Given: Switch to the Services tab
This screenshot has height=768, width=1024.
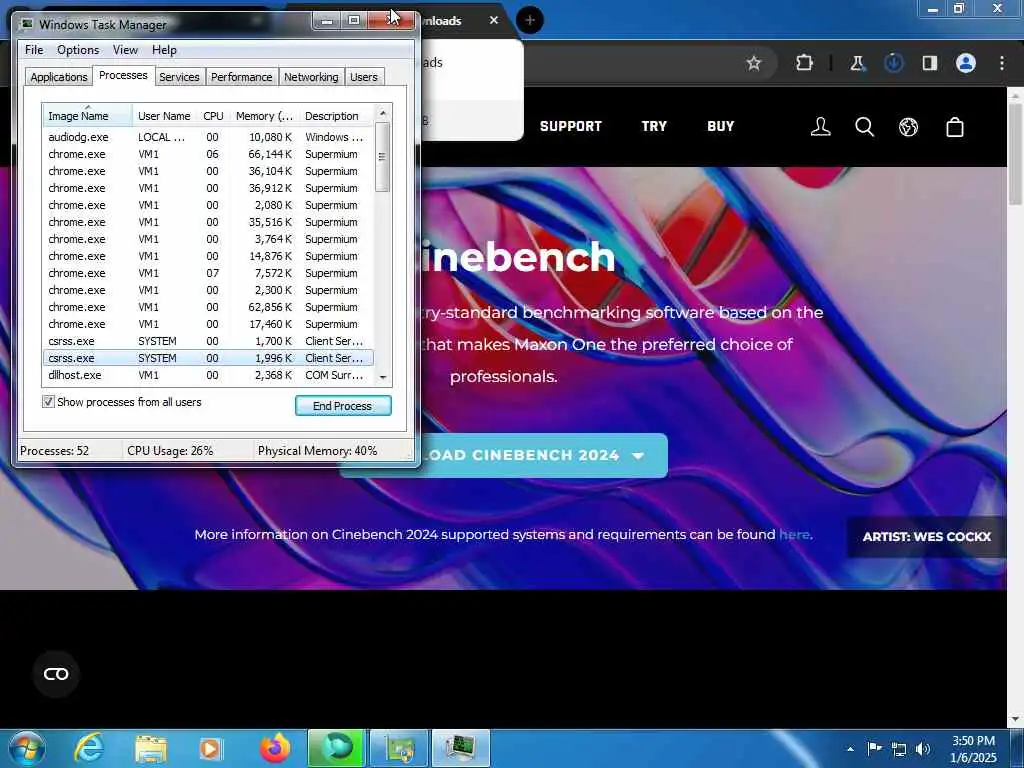Looking at the screenshot, I should point(179,77).
